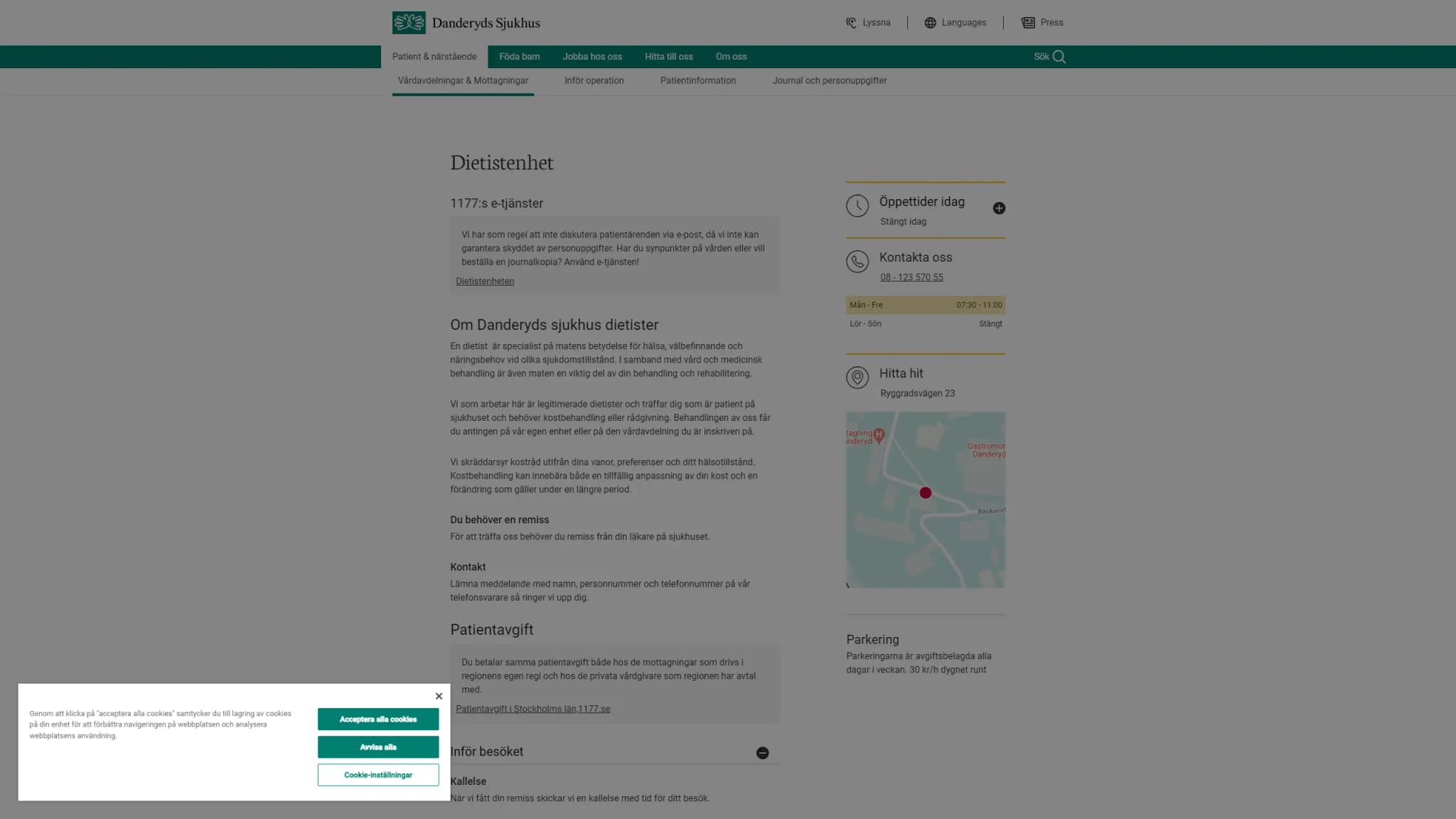Open search with the magnifier icon
The image size is (1456, 819).
(1059, 57)
